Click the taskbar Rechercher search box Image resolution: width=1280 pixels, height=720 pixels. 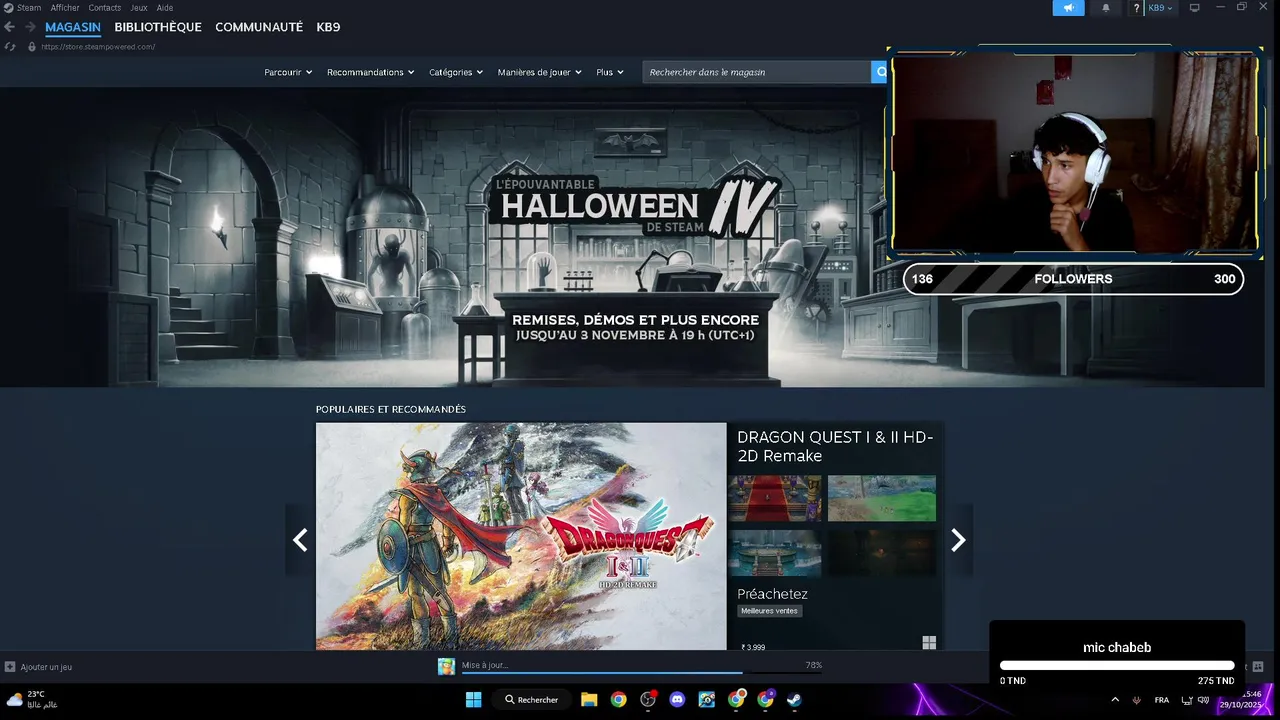point(532,700)
